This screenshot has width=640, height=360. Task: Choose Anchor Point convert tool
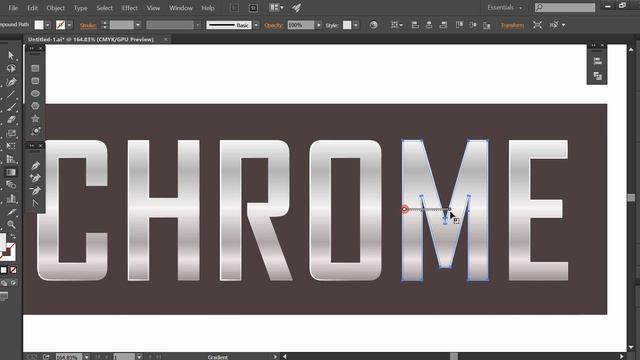(35, 203)
